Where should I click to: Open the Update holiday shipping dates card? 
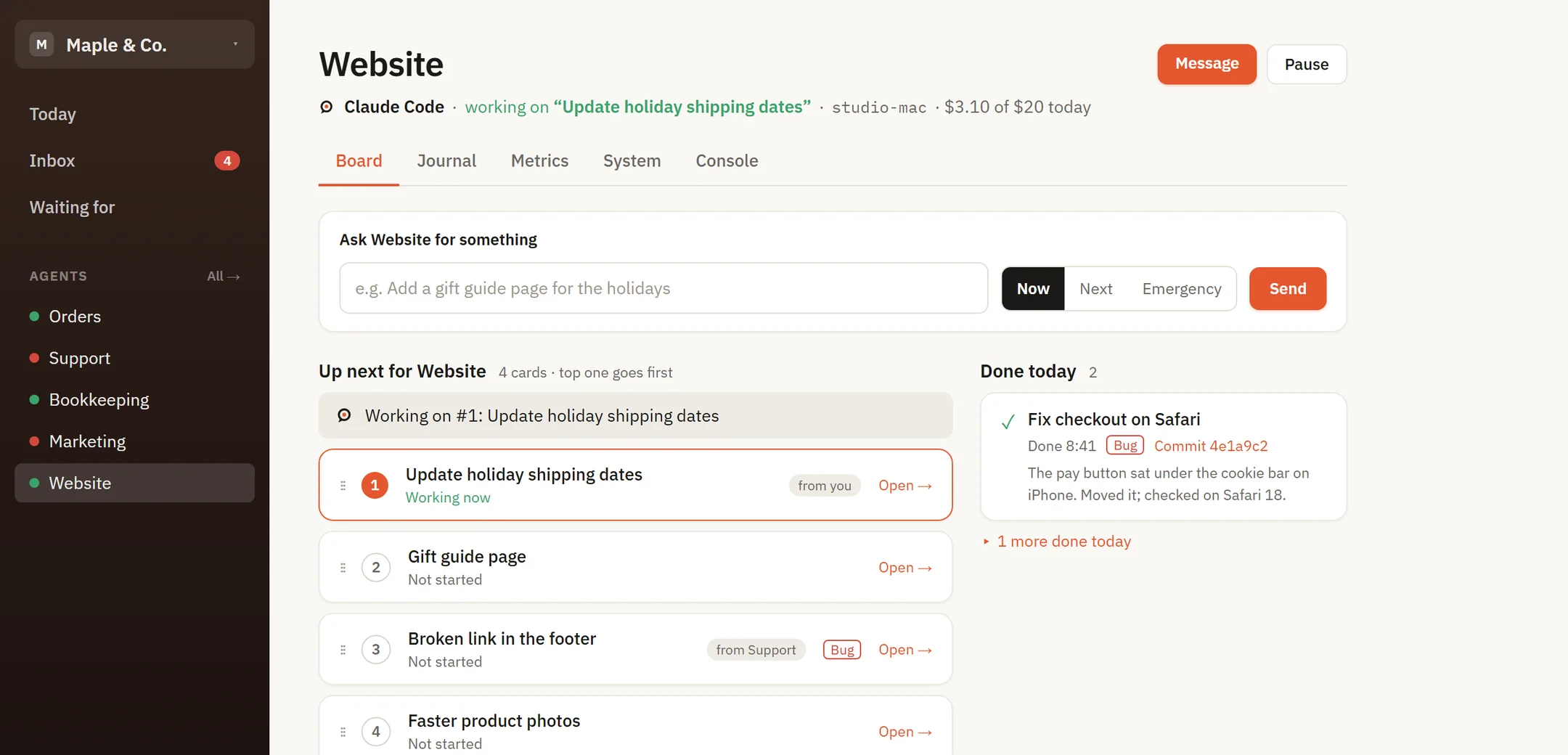(x=905, y=485)
